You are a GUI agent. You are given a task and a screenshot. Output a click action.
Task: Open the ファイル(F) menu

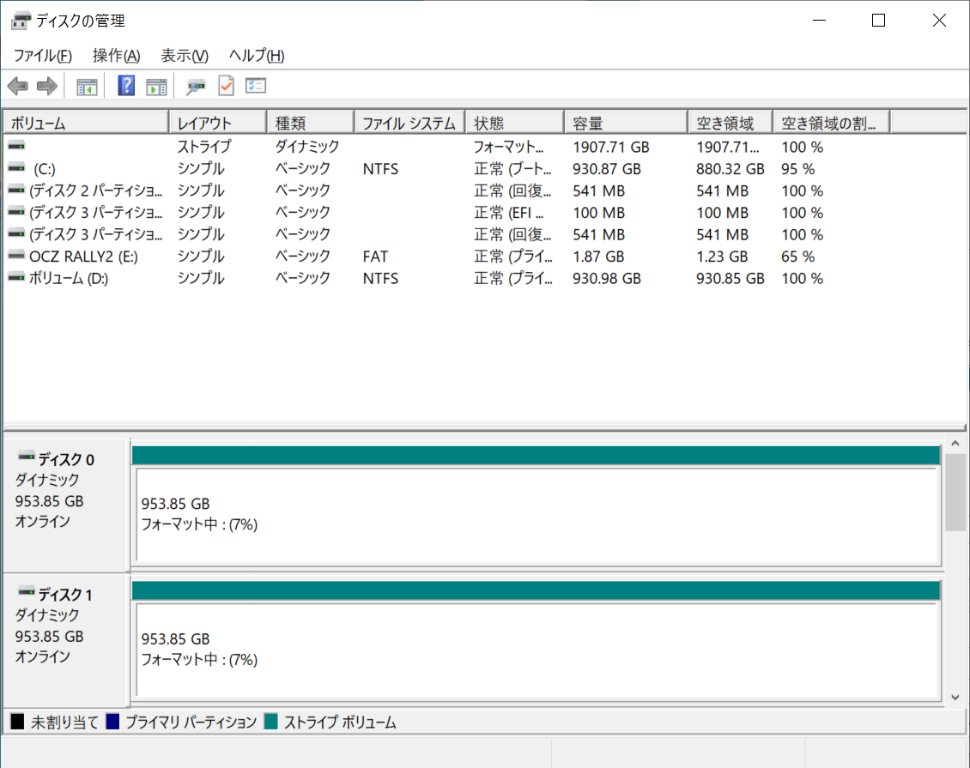(x=42, y=56)
